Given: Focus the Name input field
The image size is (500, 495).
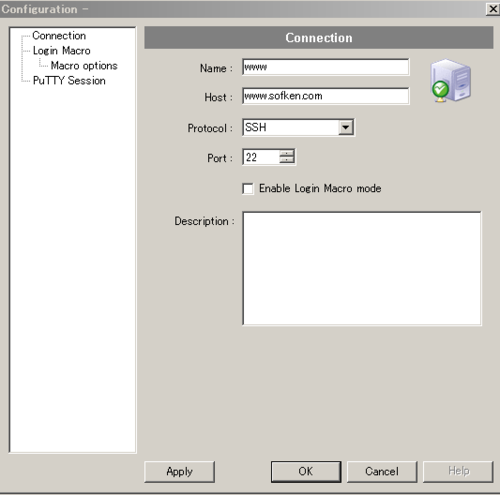Looking at the screenshot, I should coord(326,67).
